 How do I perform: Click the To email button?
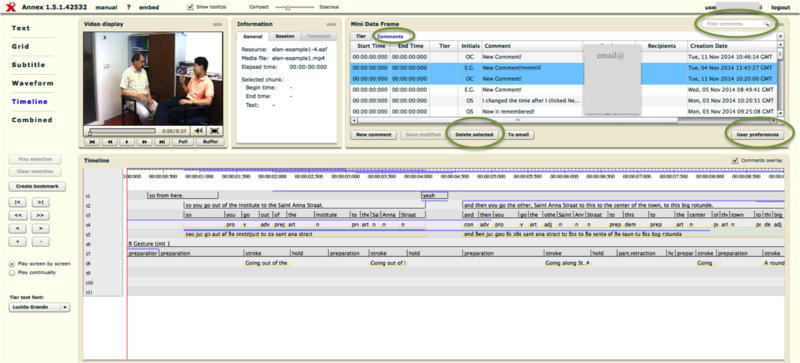tap(519, 135)
